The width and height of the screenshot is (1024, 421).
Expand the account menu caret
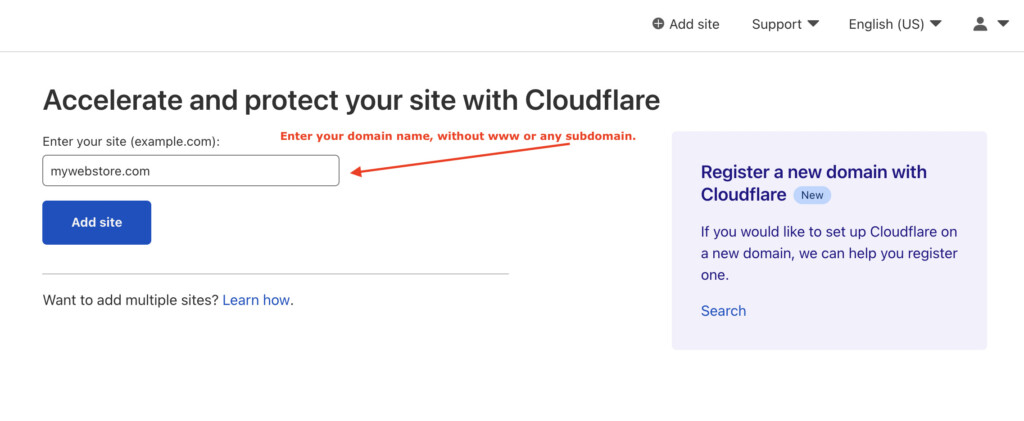click(x=1003, y=24)
